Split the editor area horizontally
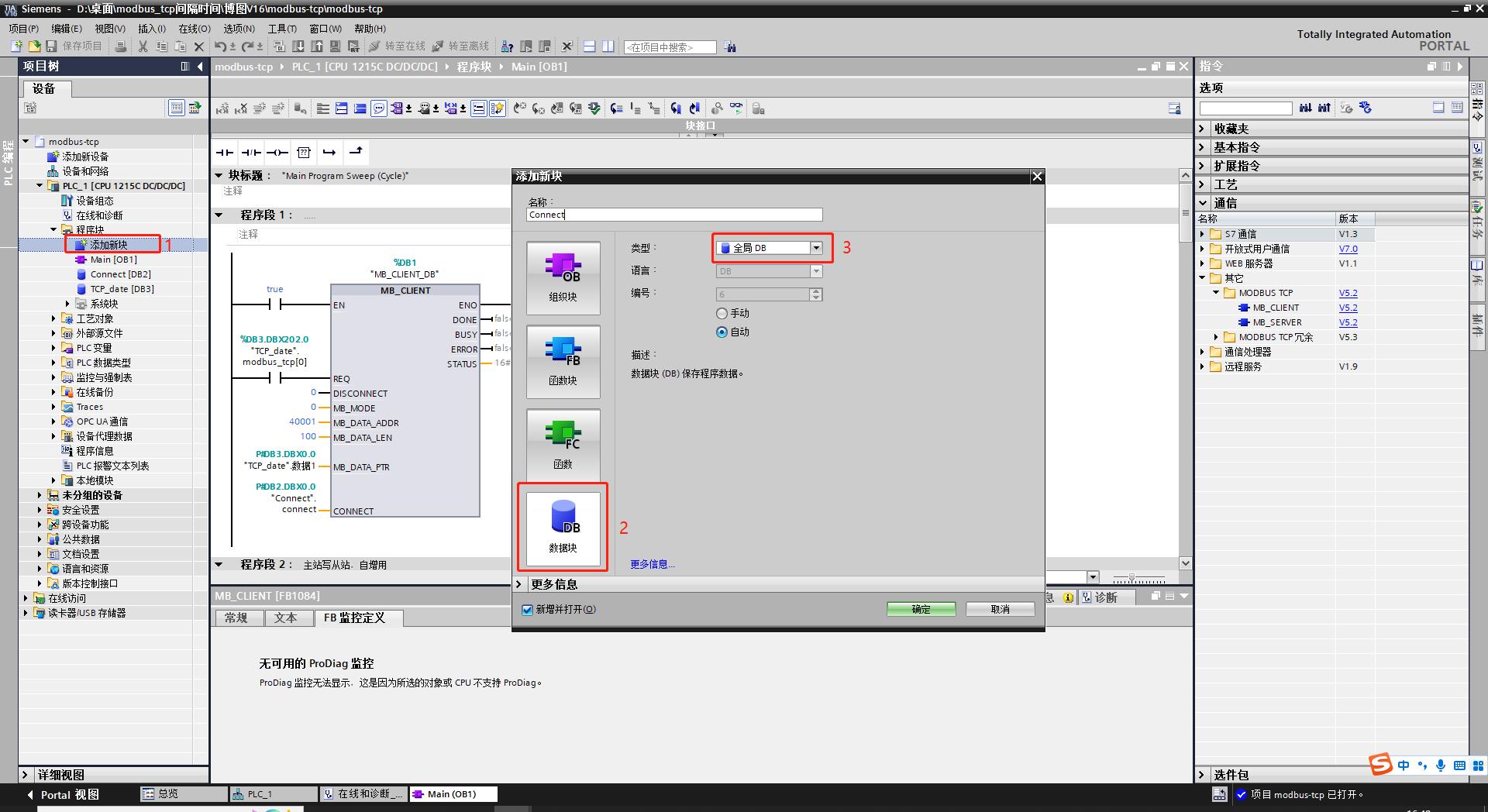The width and height of the screenshot is (1488, 812). (590, 46)
